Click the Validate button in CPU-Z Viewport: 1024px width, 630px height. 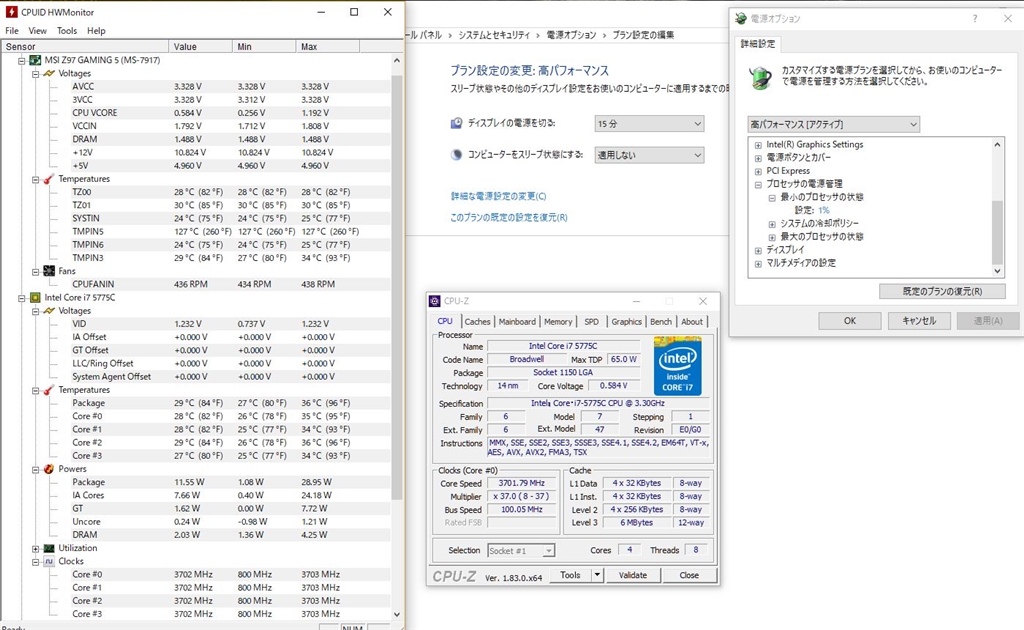[633, 575]
